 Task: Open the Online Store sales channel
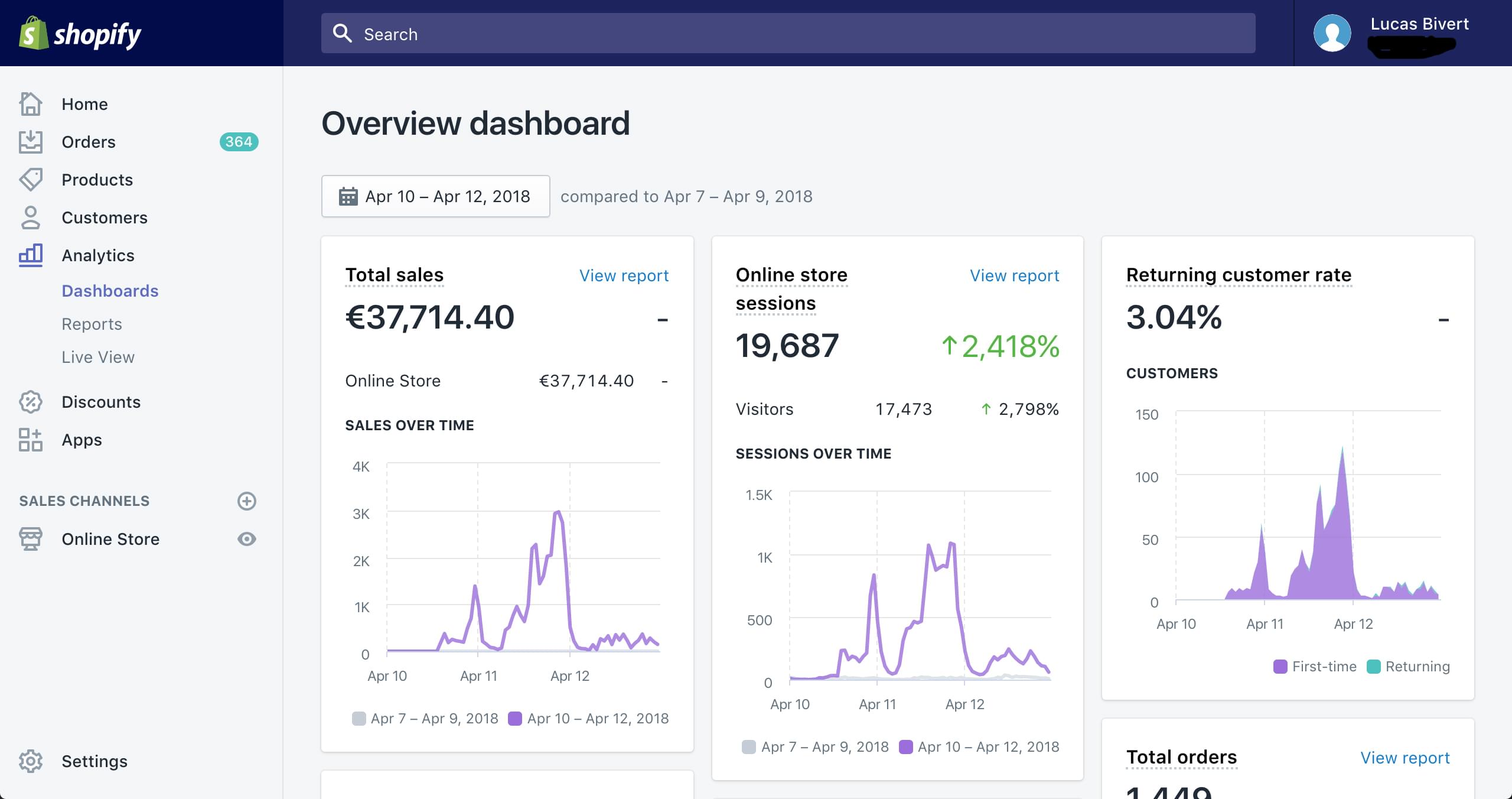(x=110, y=539)
